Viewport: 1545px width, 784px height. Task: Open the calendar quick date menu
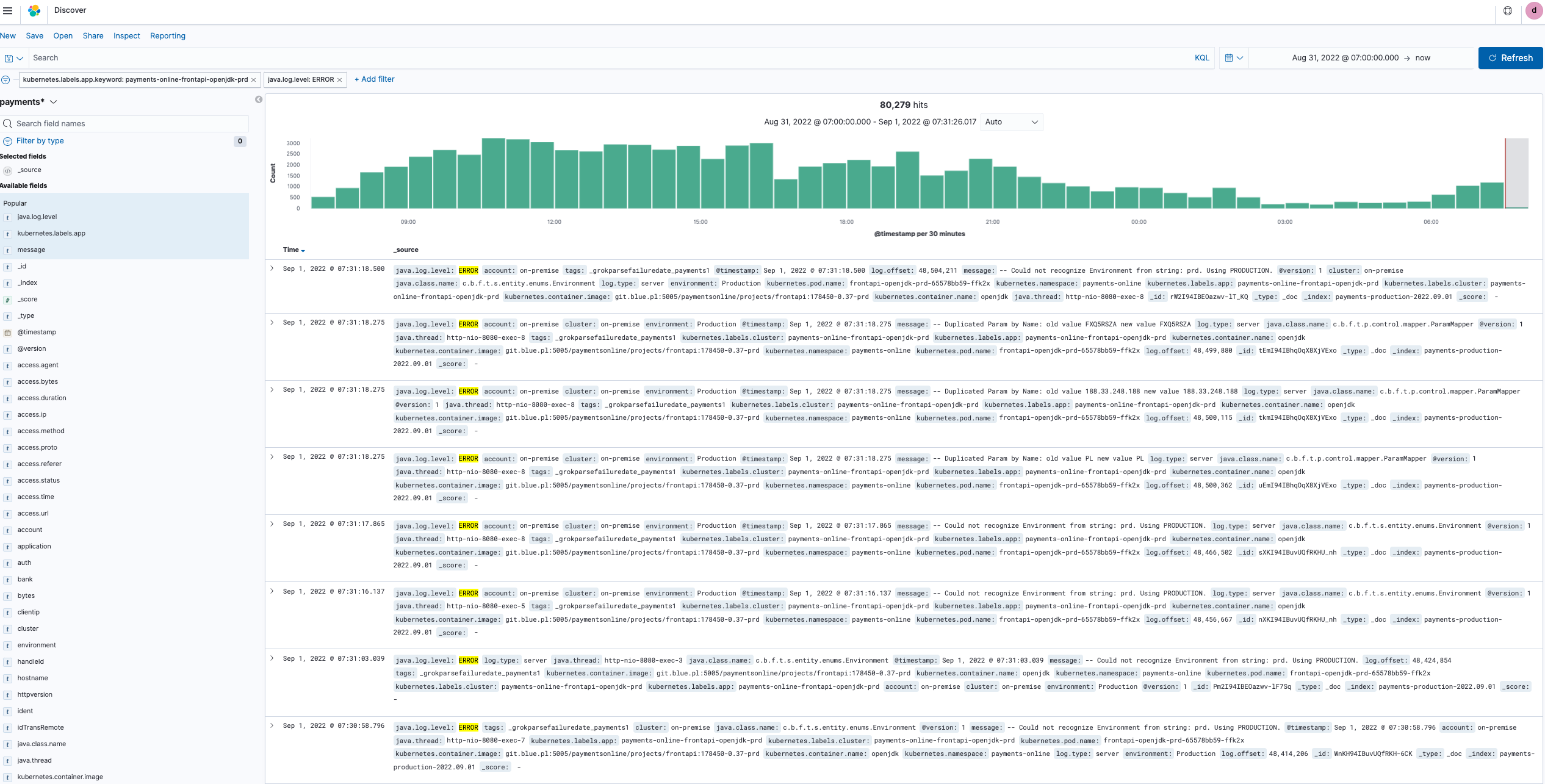(1234, 58)
